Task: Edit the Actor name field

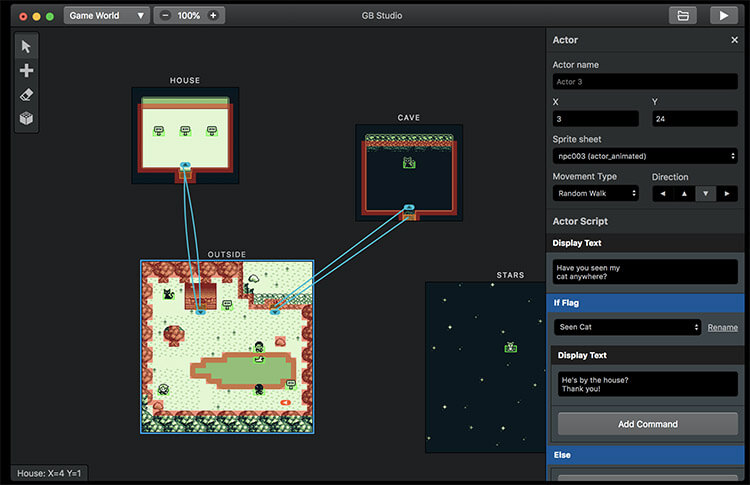Action: click(645, 82)
